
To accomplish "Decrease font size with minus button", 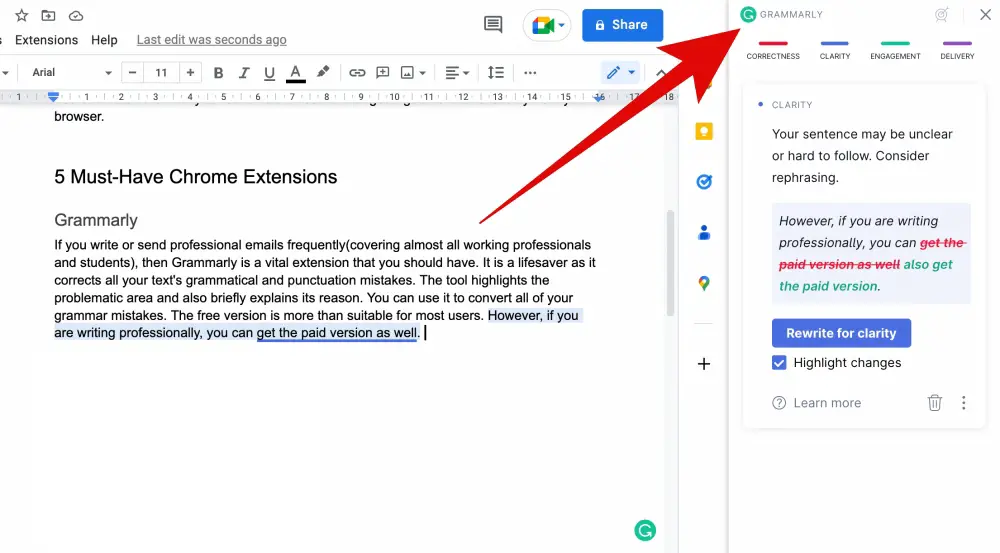I will click(132, 73).
